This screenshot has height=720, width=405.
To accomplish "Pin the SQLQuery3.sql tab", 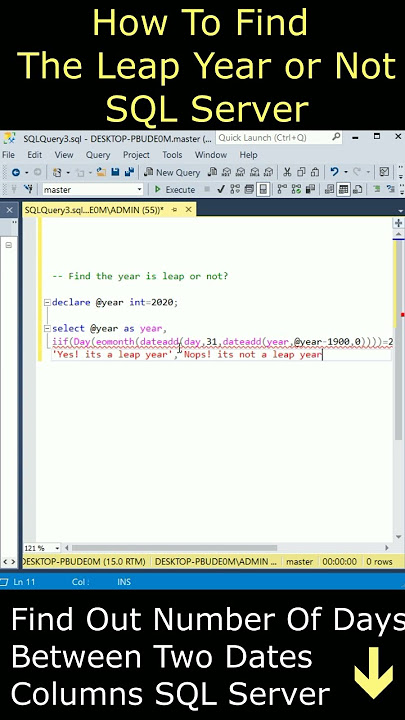I will tap(174, 210).
